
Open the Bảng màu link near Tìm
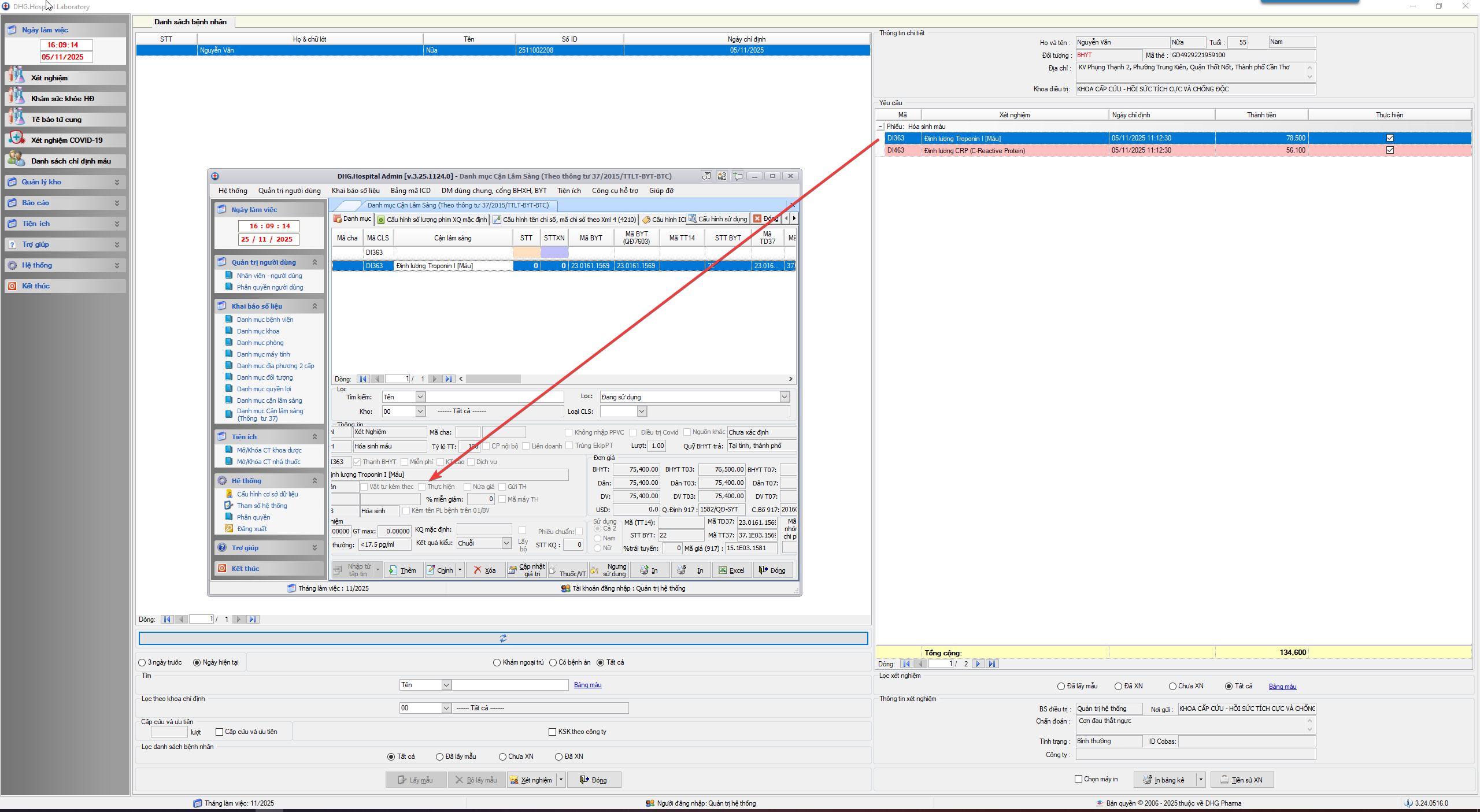click(587, 685)
